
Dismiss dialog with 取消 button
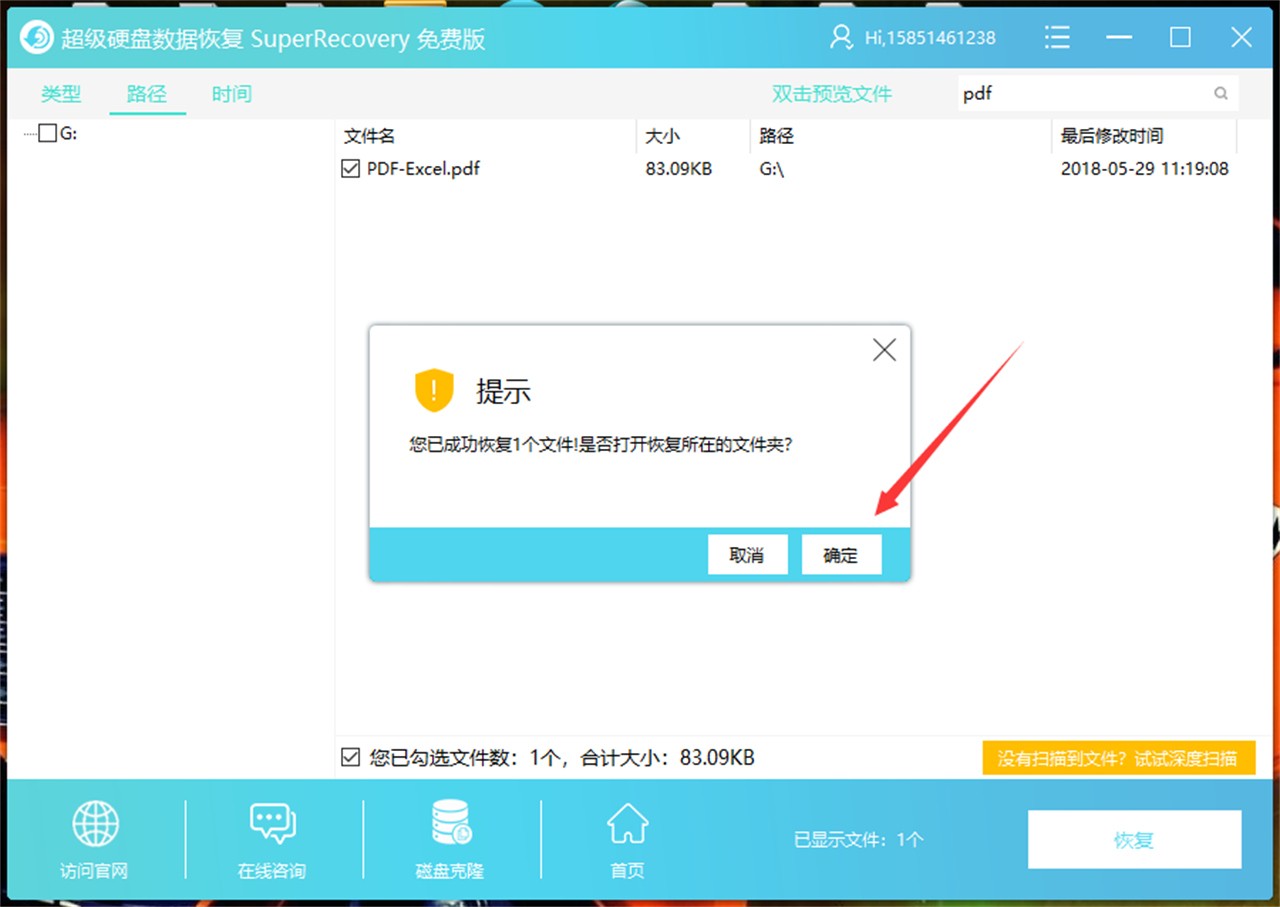747,555
